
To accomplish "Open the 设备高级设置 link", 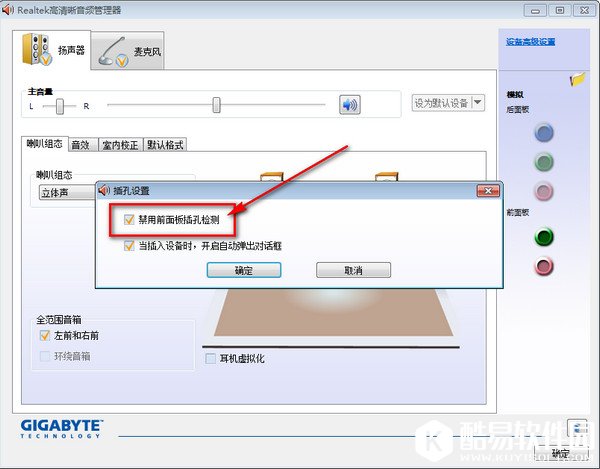I will point(530,42).
